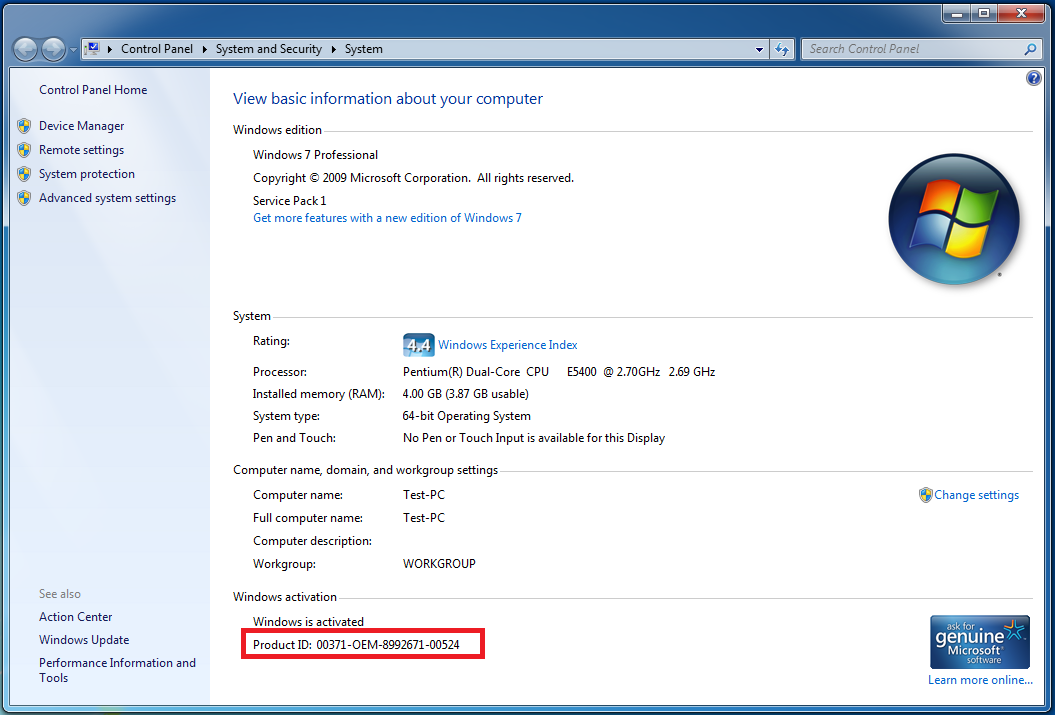
Task: Go to Control Panel Home
Action: point(93,90)
